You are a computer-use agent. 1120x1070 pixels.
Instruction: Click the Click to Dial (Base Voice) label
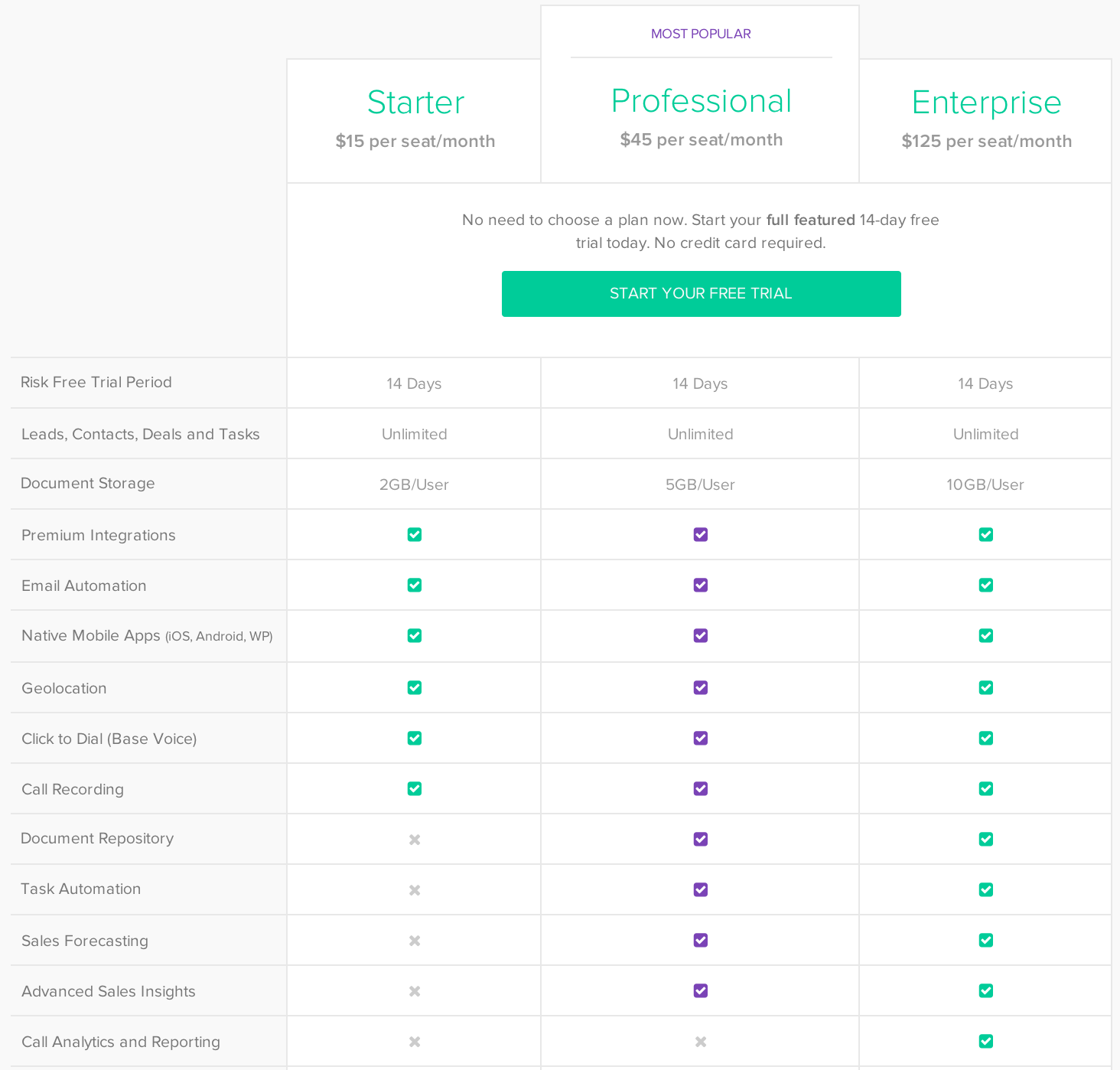point(109,739)
